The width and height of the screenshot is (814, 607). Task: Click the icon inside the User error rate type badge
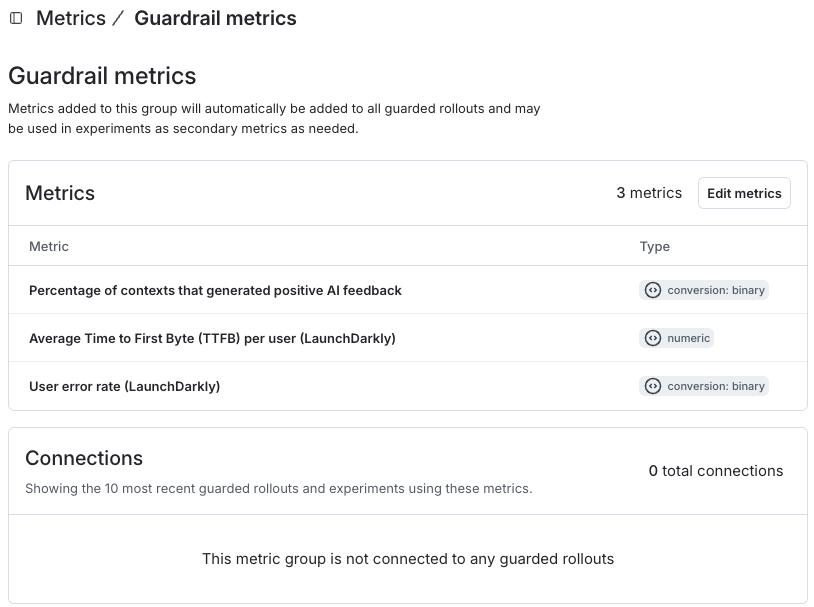pyautogui.click(x=651, y=386)
